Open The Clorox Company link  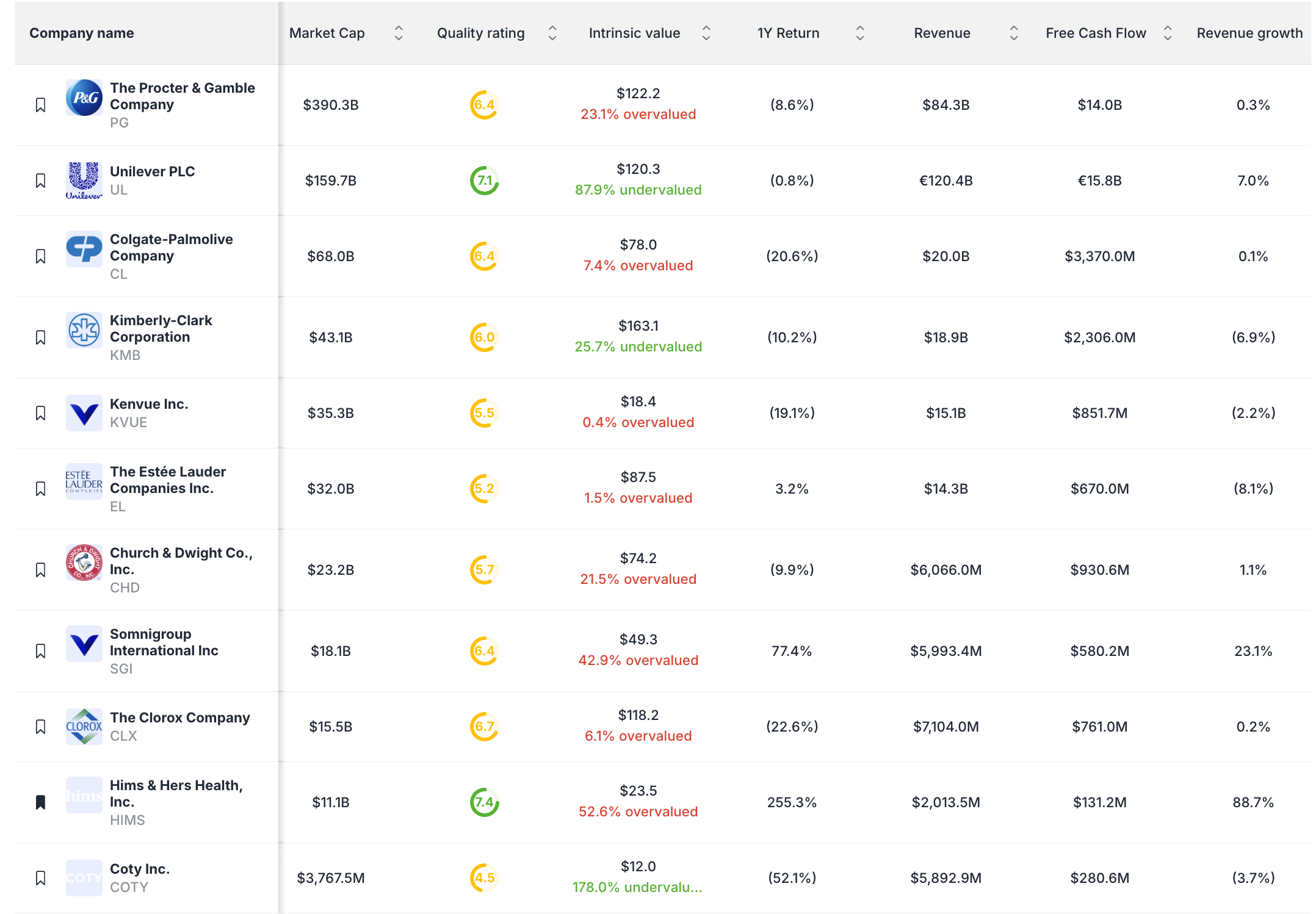(179, 718)
